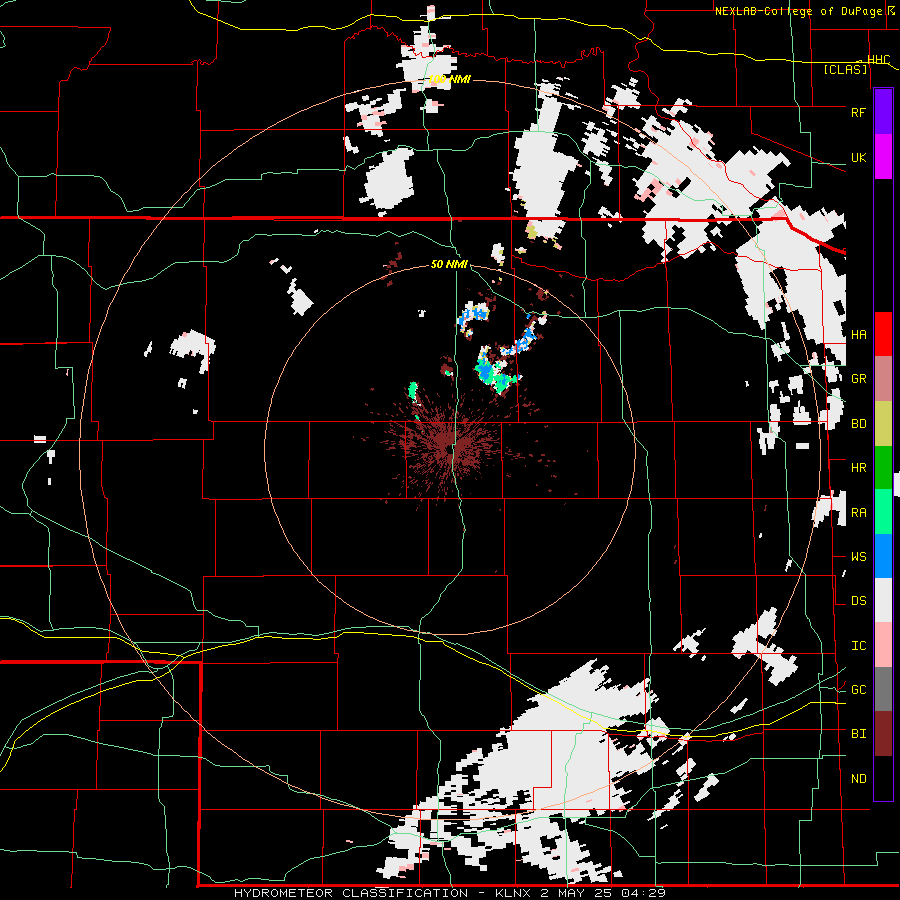Click the [CLAS] units label

tap(845, 69)
